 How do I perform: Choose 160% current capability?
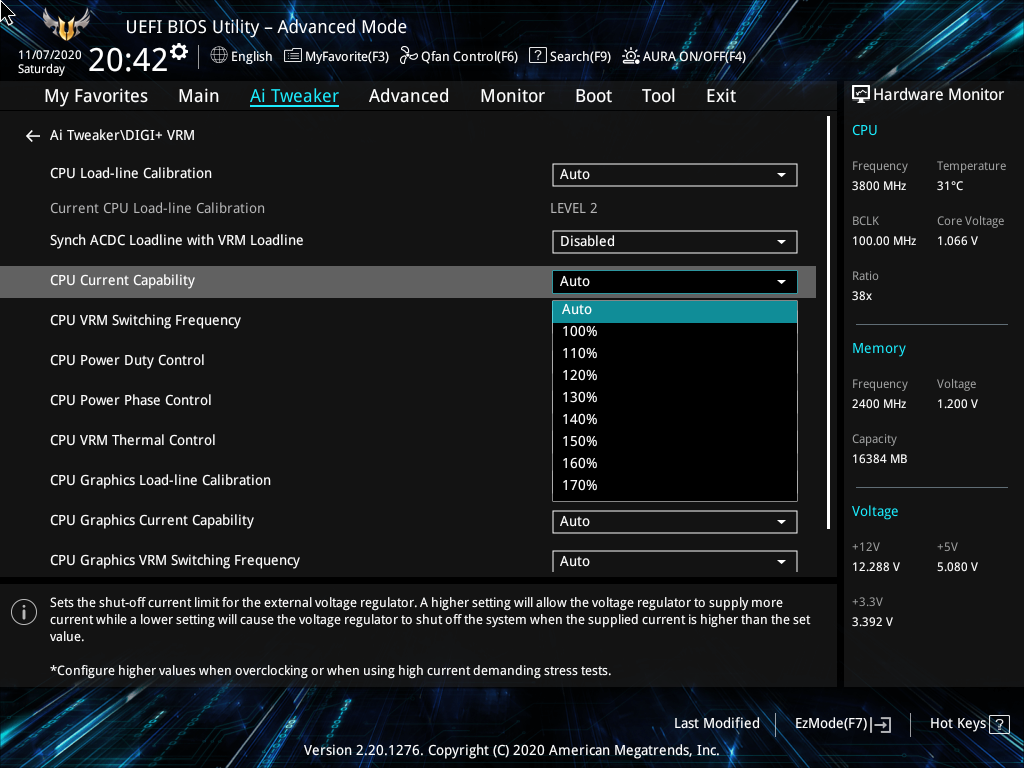tap(675, 464)
